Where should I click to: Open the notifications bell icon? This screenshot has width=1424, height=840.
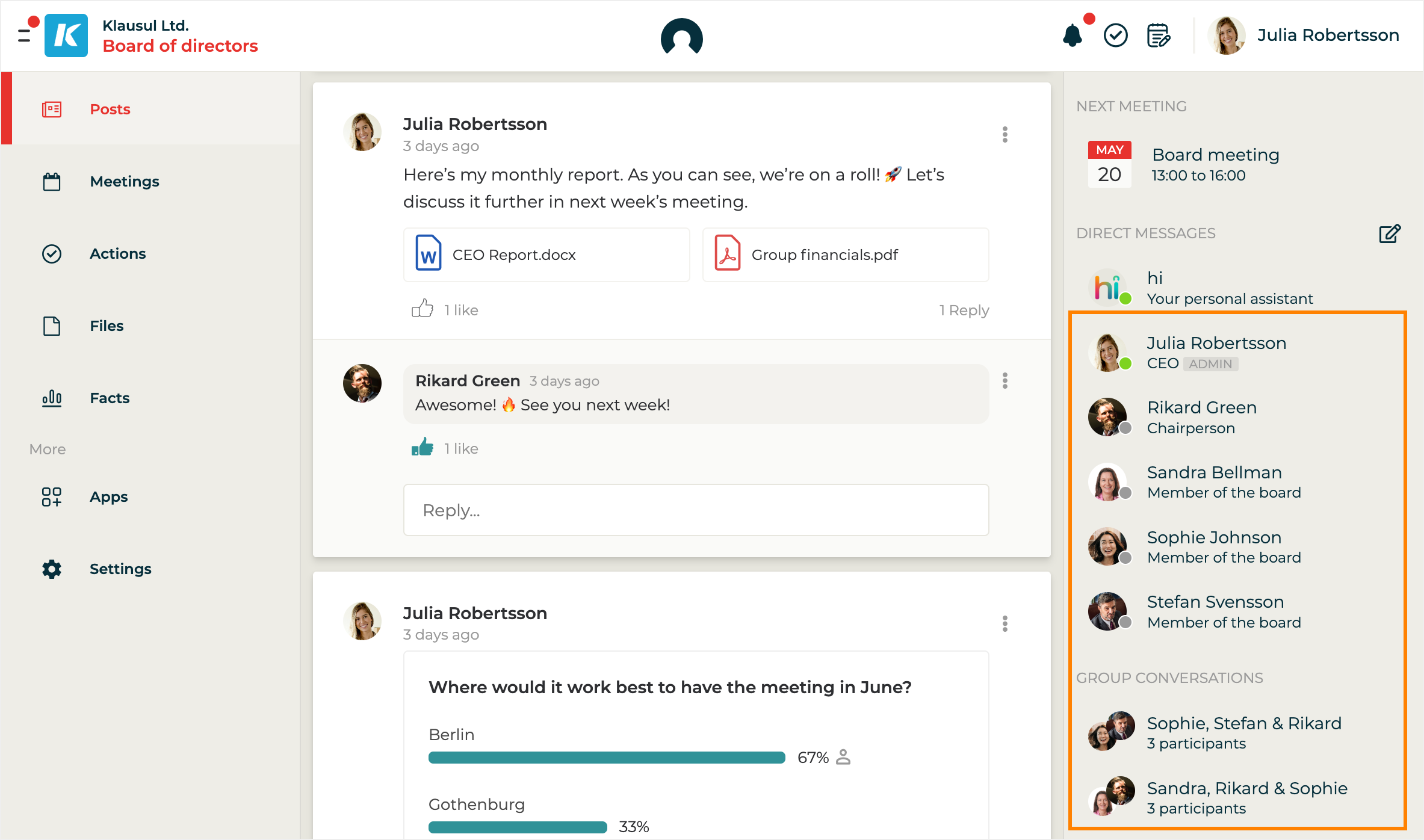click(1073, 36)
